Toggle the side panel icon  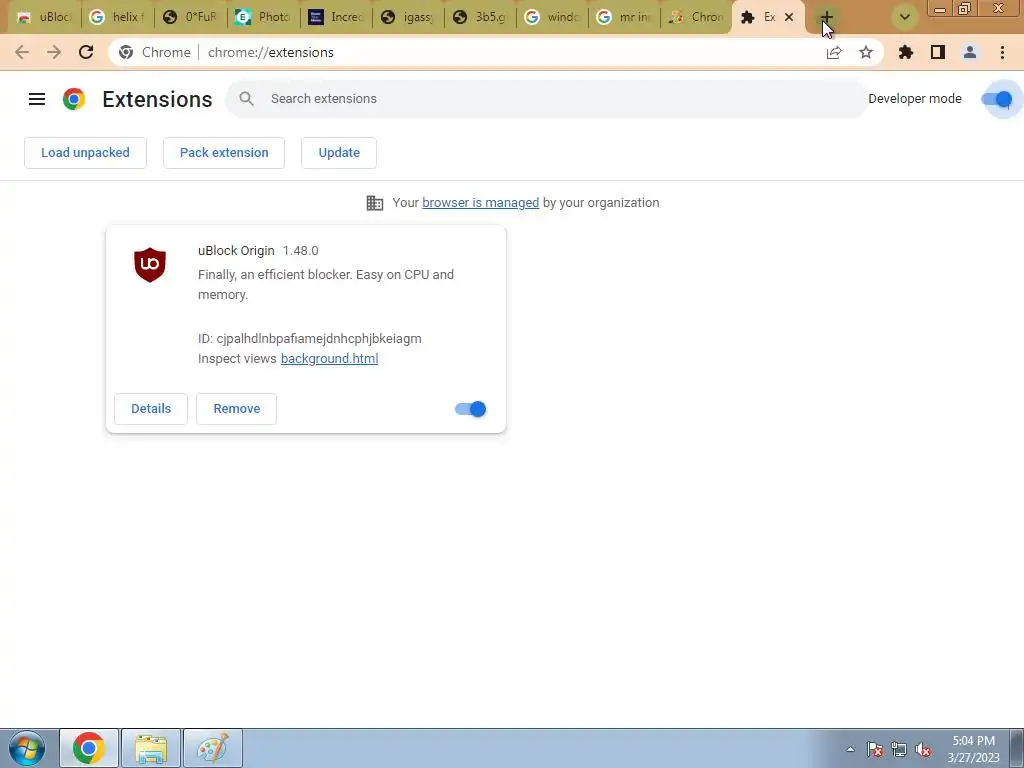(x=938, y=52)
